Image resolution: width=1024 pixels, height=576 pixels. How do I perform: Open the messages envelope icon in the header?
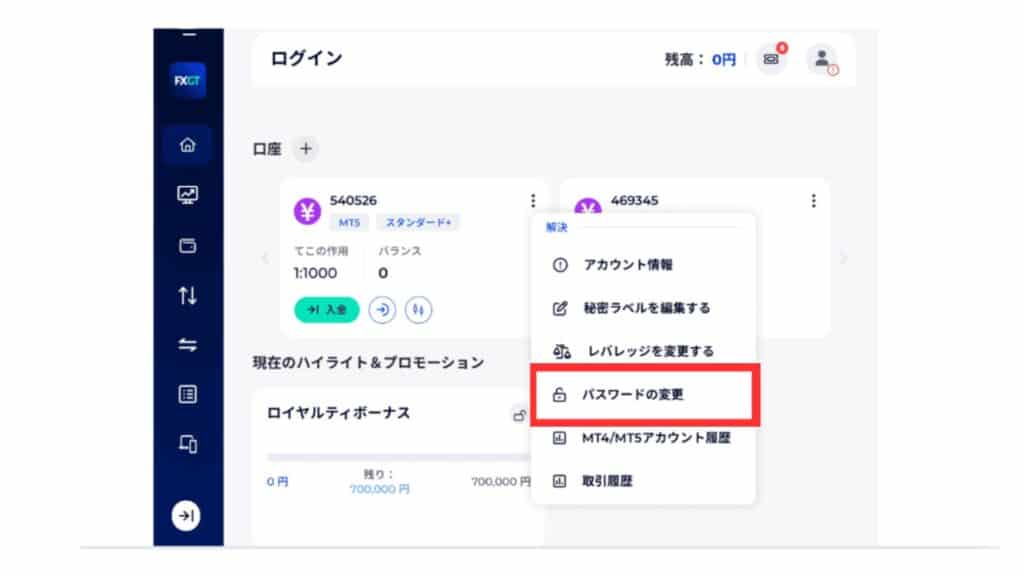point(771,59)
